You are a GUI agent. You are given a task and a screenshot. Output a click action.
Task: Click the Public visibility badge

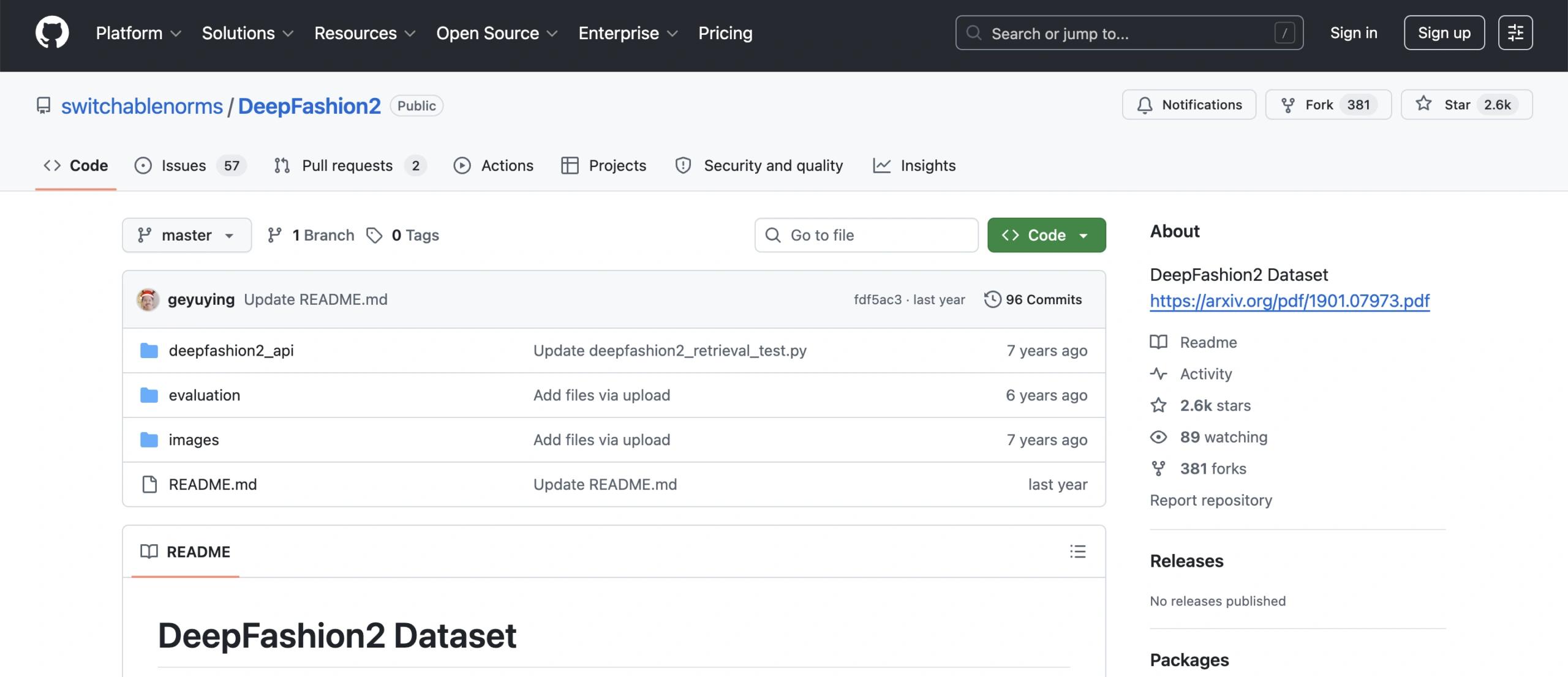tap(417, 106)
